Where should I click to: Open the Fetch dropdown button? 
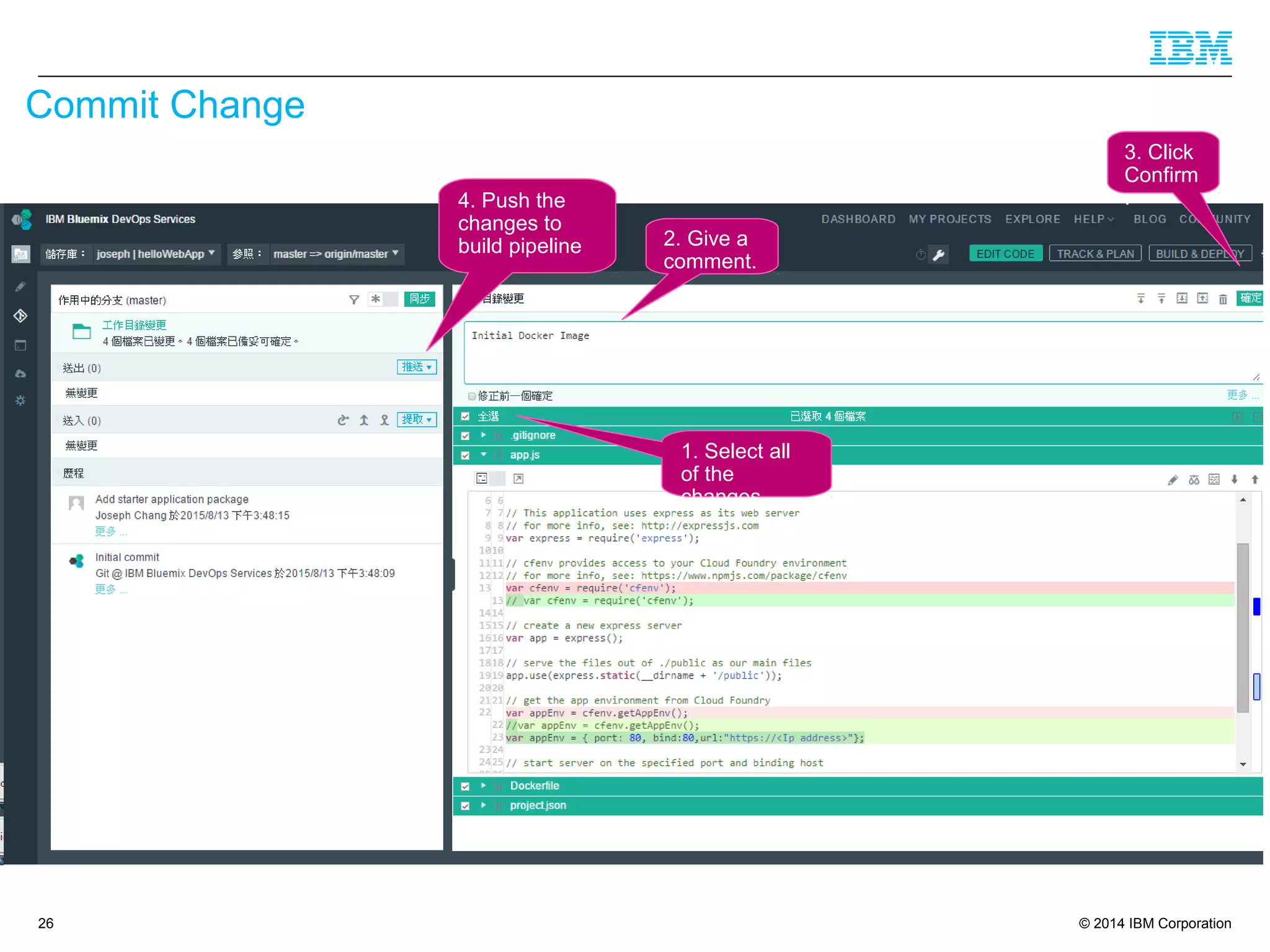click(416, 420)
